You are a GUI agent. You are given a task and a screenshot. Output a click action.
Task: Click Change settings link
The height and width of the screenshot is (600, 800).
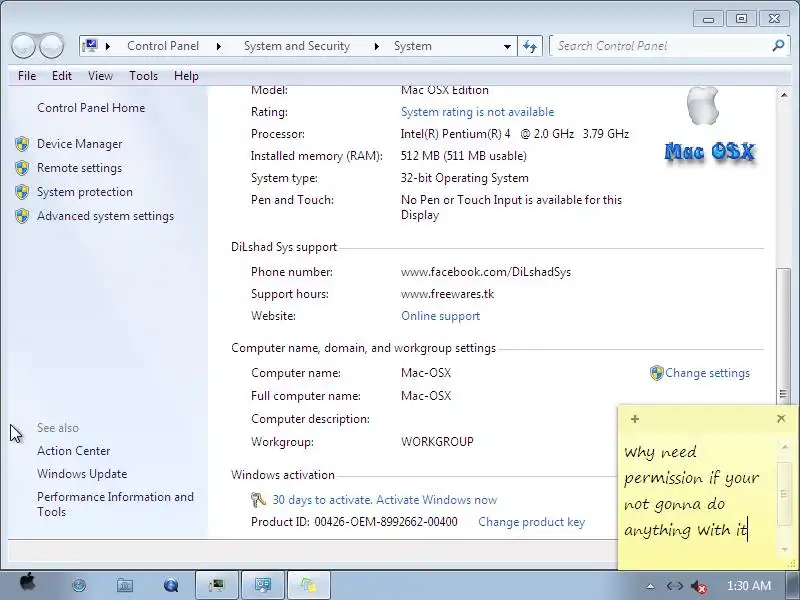coord(707,373)
